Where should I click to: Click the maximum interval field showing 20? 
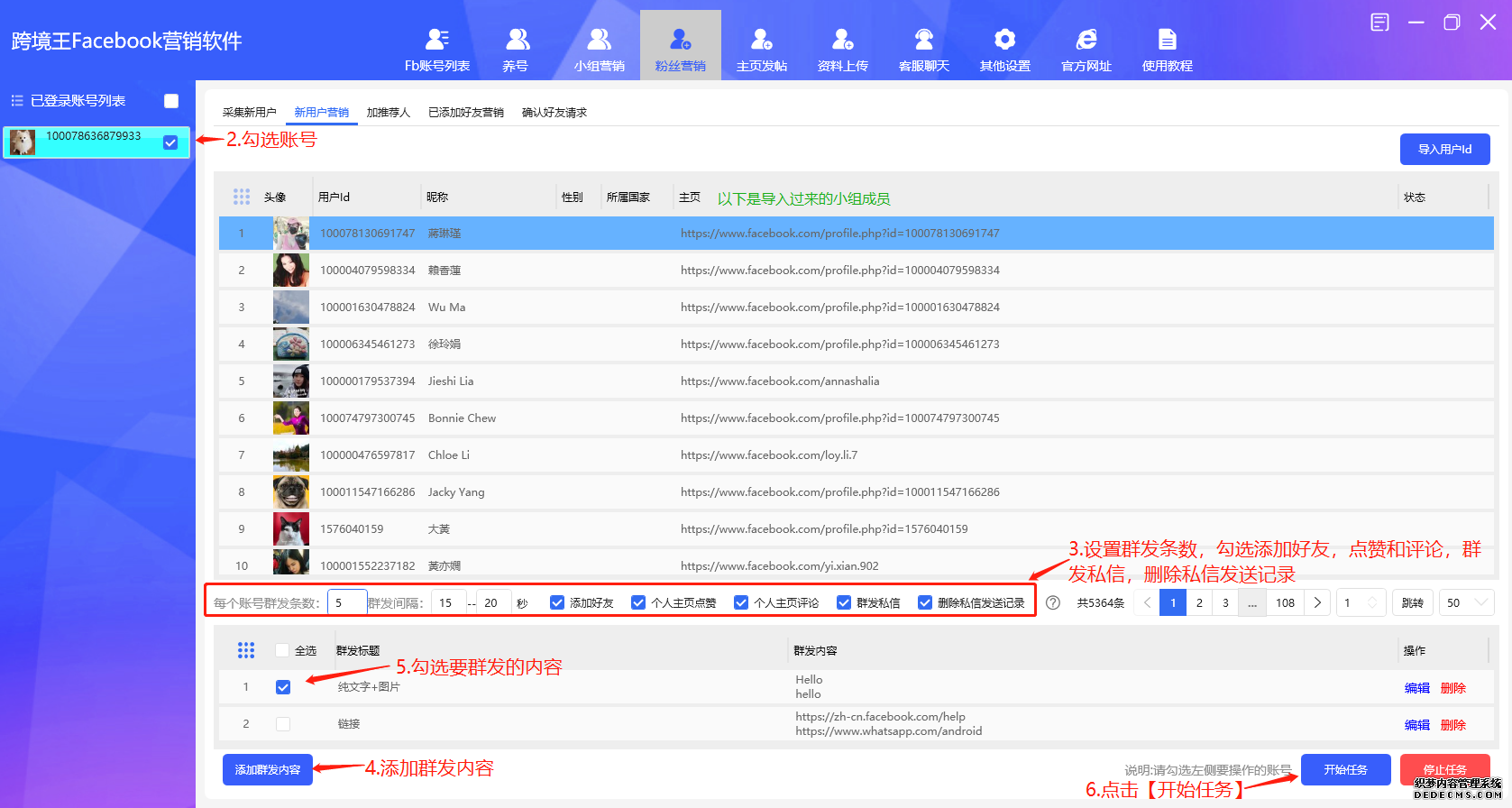point(494,602)
